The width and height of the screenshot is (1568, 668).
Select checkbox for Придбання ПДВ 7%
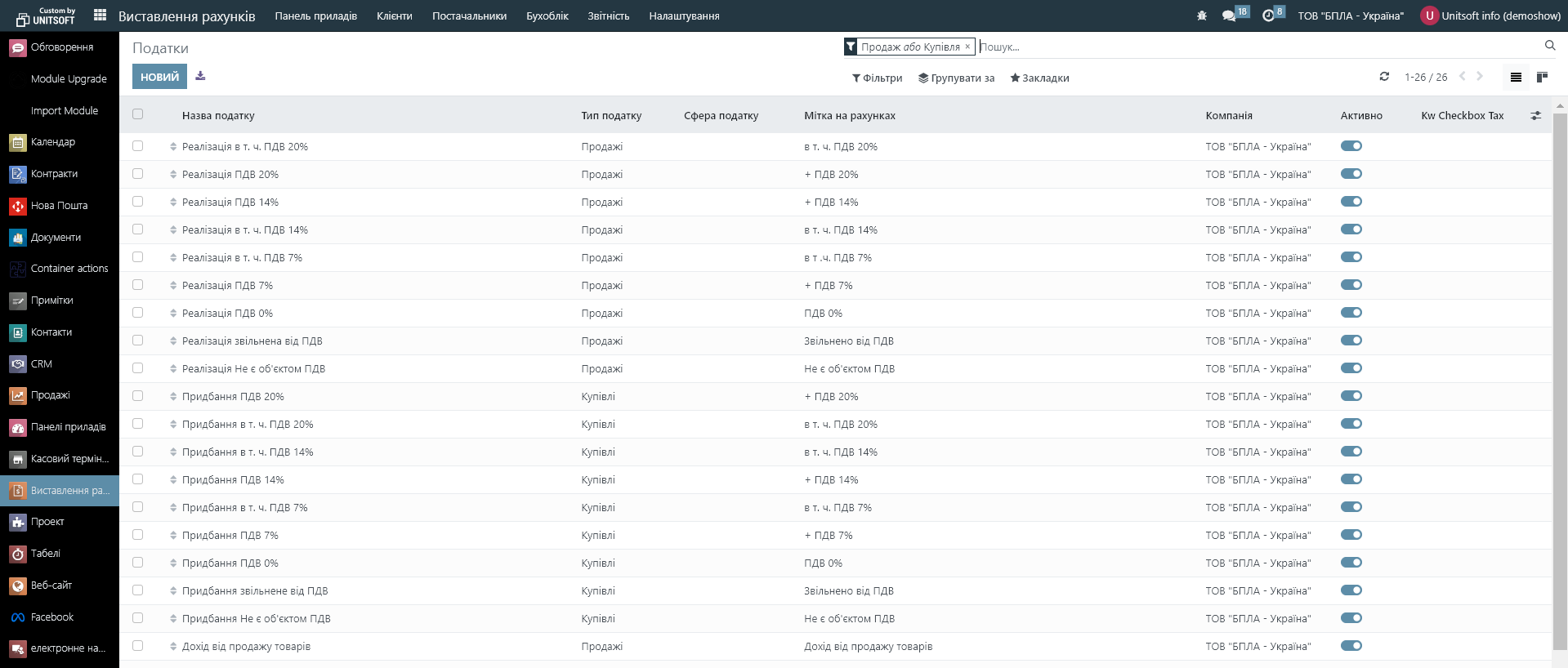137,535
